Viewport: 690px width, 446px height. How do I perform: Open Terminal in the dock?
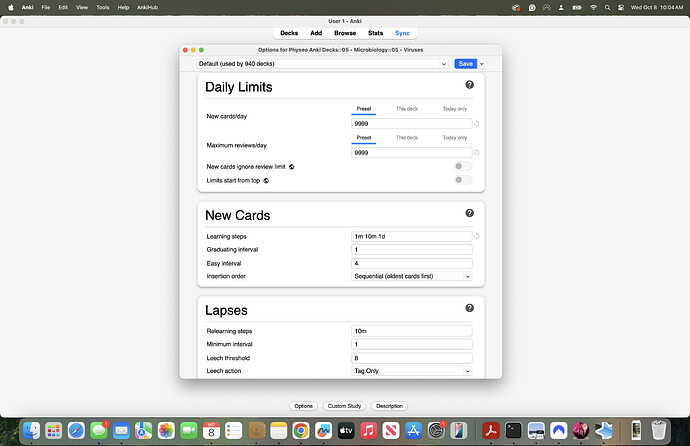click(513, 431)
